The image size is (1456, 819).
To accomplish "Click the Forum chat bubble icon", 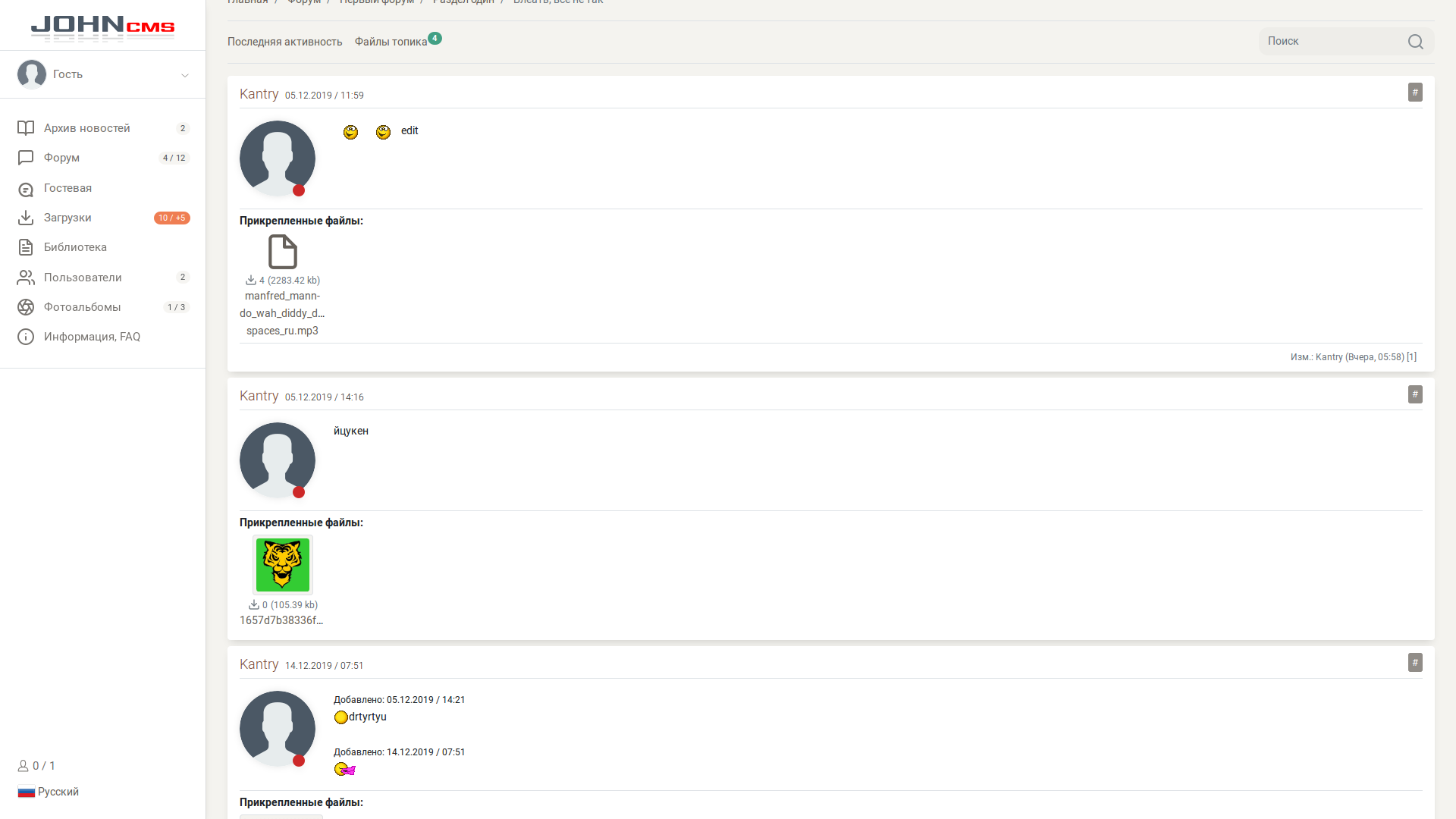I will [26, 158].
